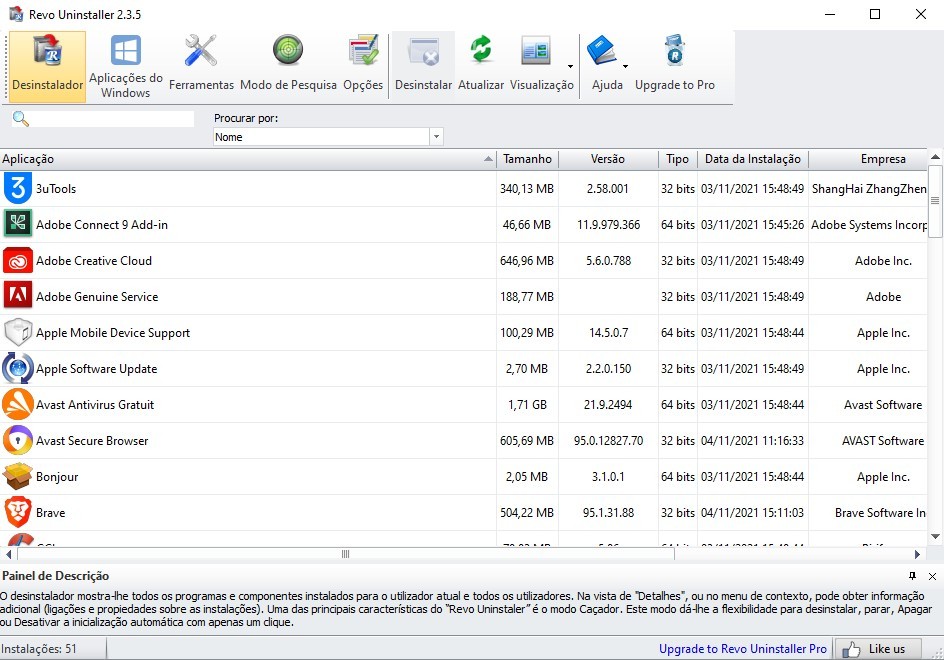944x660 pixels.
Task: Sort by Data da Instalação column
Action: (752, 159)
